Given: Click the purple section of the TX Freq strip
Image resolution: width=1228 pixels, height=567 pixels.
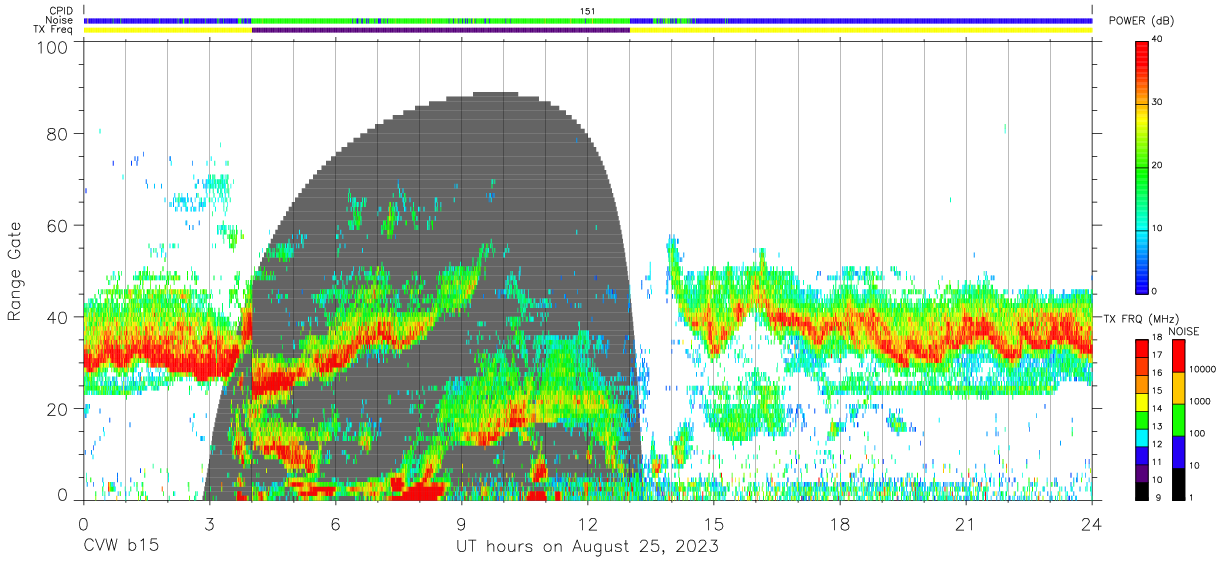Looking at the screenshot, I should (441, 30).
